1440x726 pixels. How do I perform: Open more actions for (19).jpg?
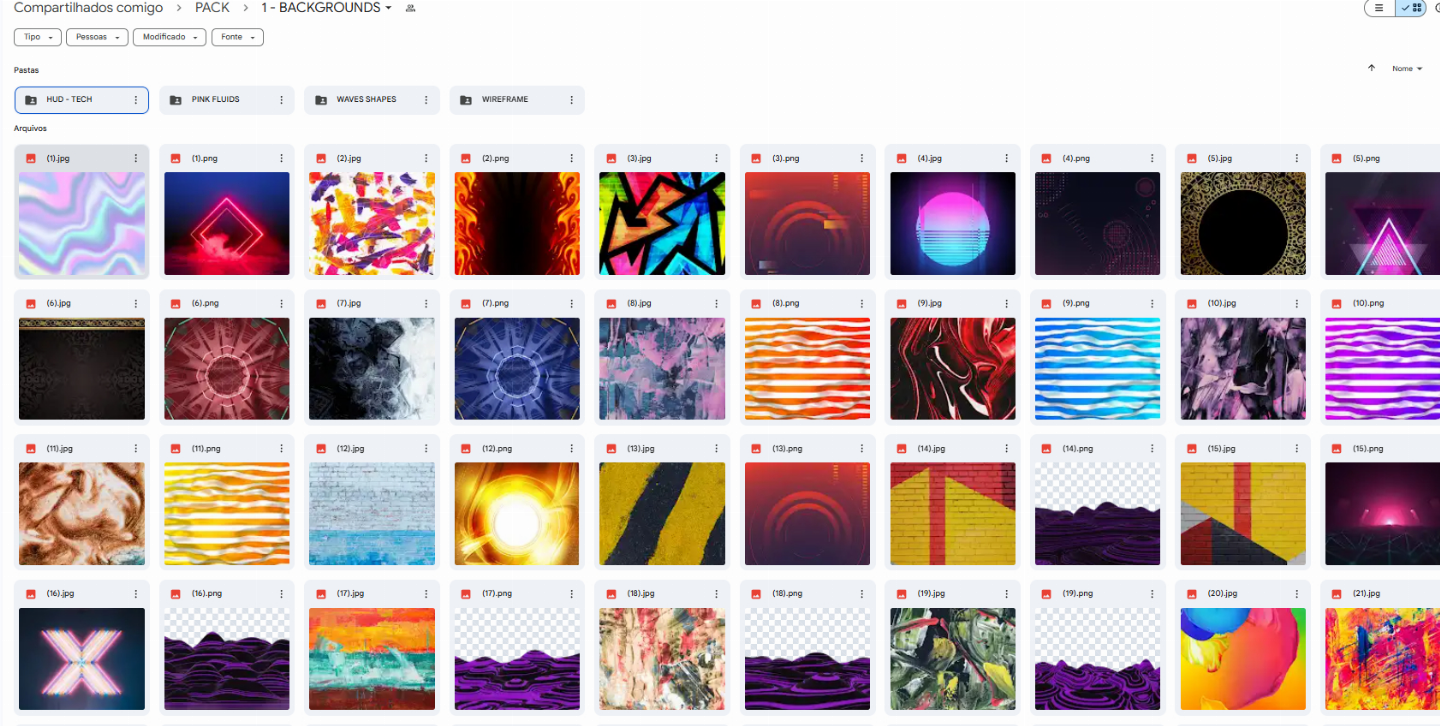point(1007,594)
